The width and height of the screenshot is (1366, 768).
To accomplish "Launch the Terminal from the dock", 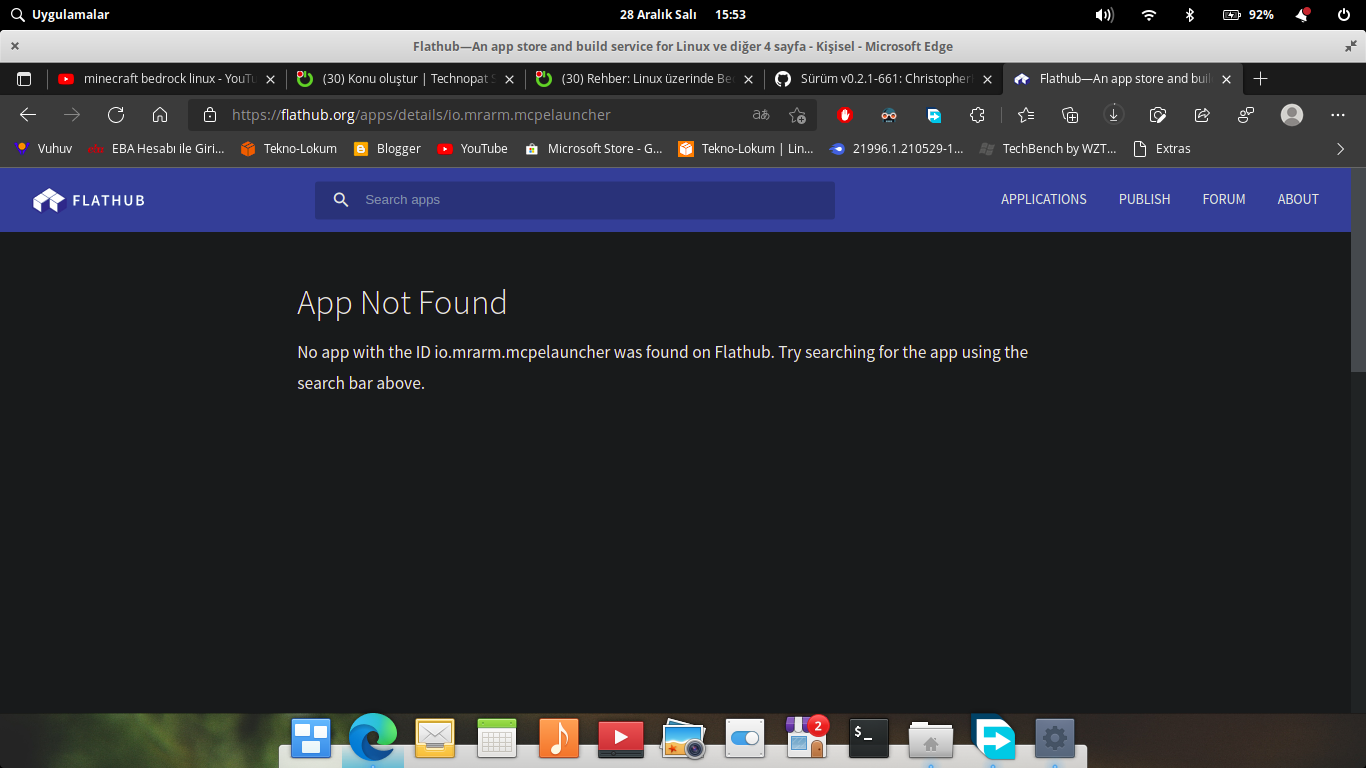I will click(x=869, y=739).
